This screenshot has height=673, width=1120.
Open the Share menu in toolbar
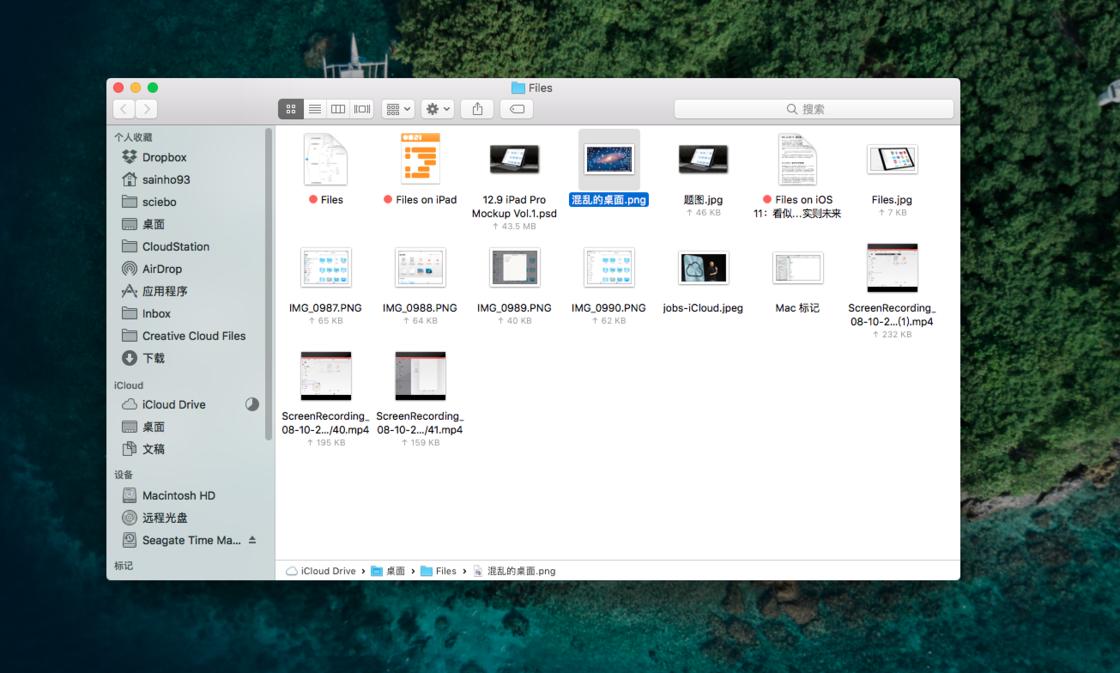pyautogui.click(x=477, y=109)
